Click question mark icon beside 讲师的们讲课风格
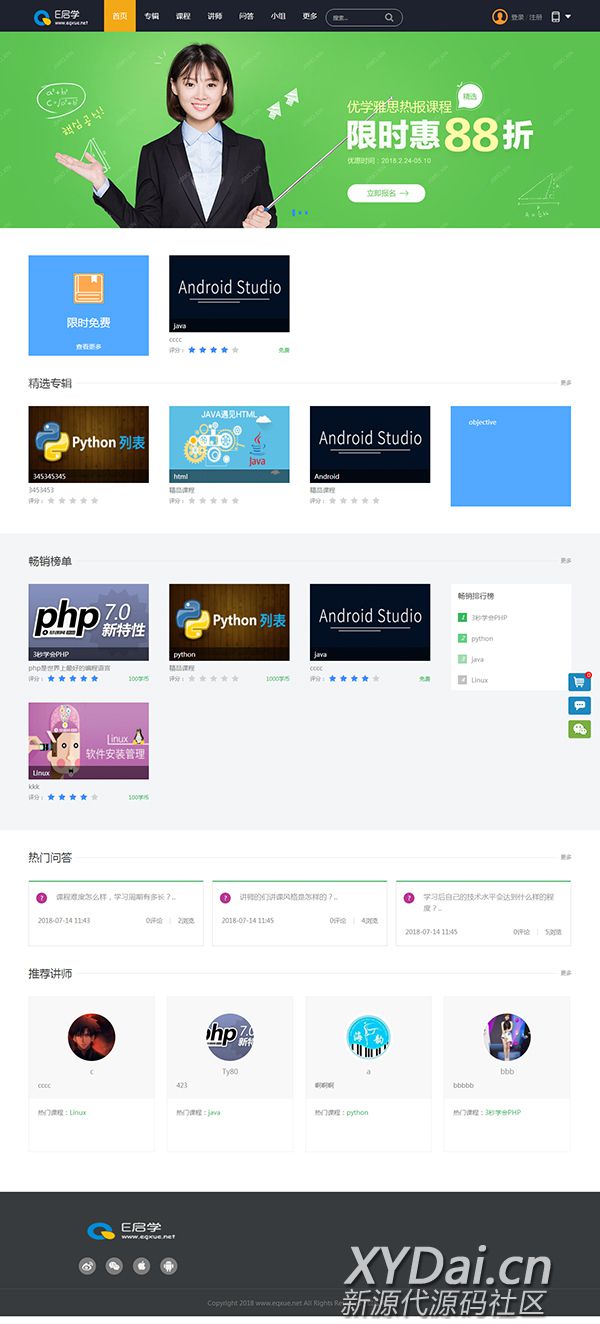The height and width of the screenshot is (1324, 600). [x=226, y=897]
